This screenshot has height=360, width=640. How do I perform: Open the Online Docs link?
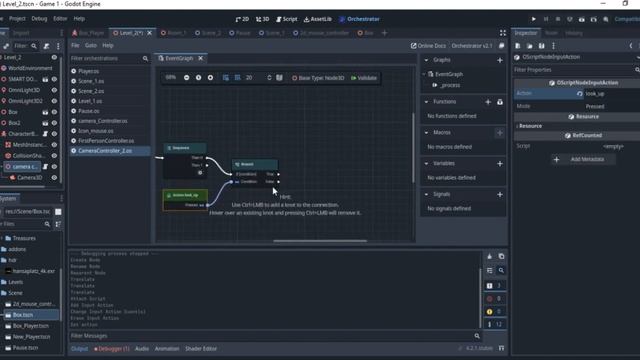click(428, 46)
